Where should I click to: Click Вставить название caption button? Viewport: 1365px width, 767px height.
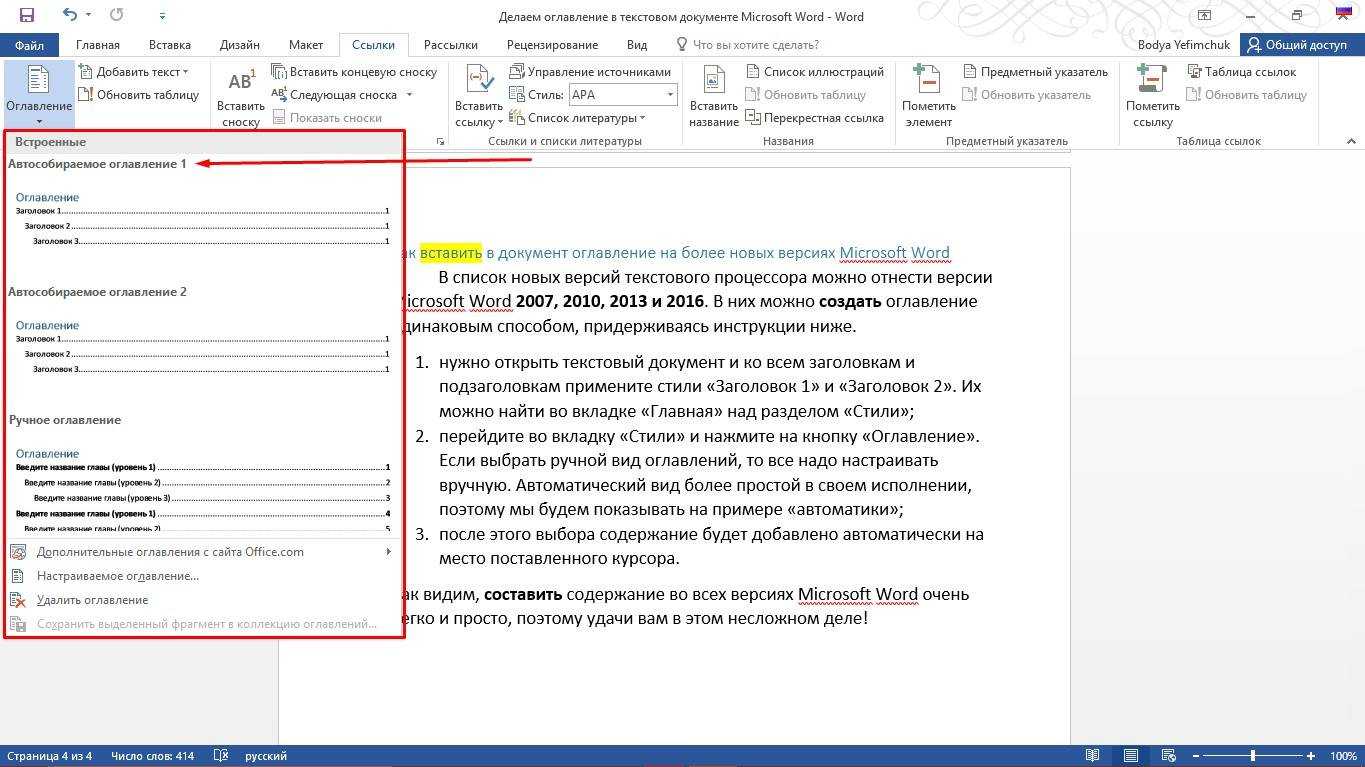[x=714, y=98]
